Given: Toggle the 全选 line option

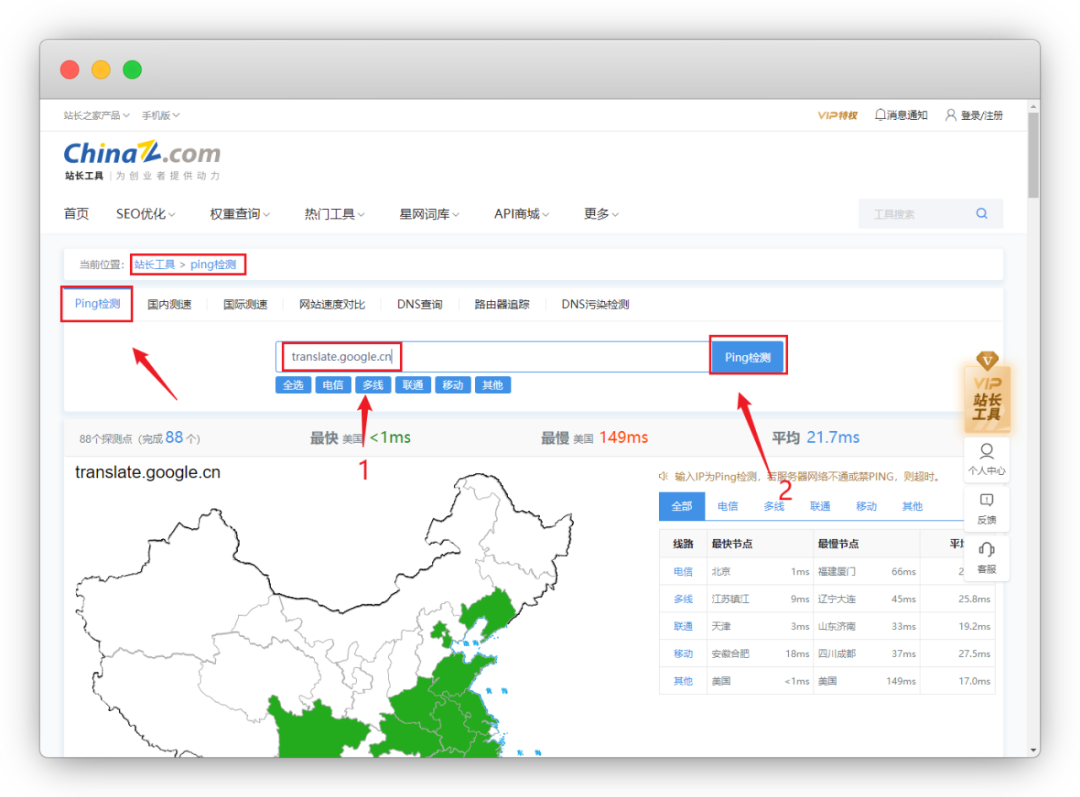Looking at the screenshot, I should click(x=293, y=385).
